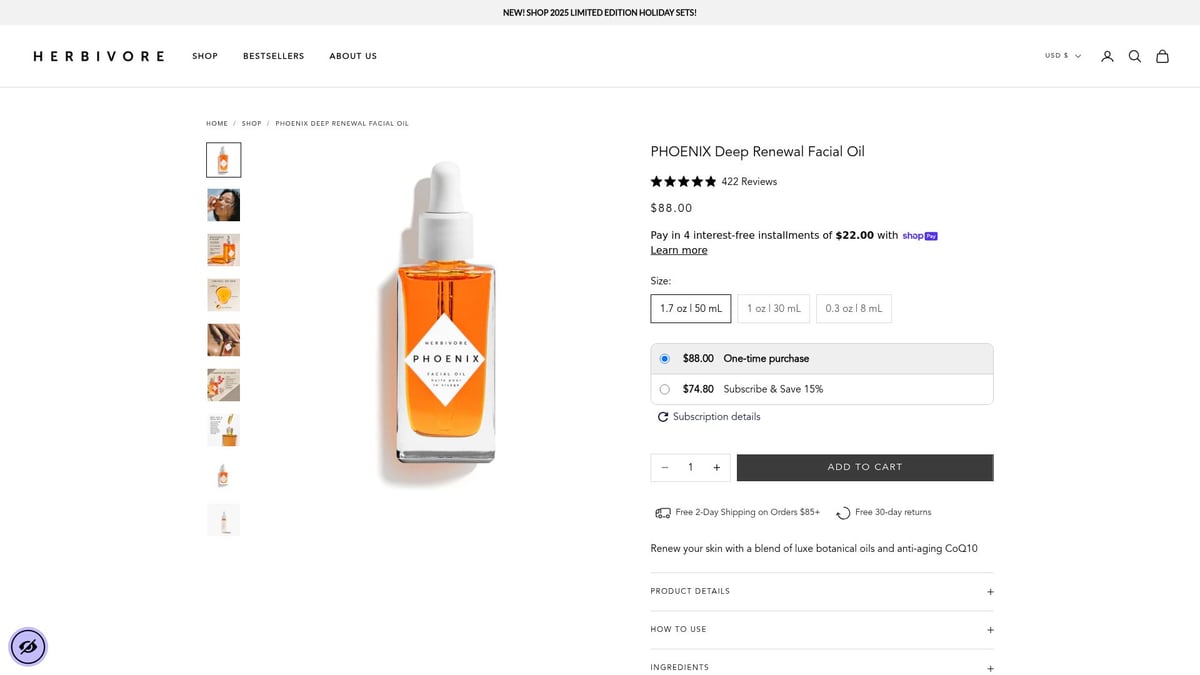The image size is (1200, 675).
Task: Open the ABOUT US menu
Action: [x=352, y=56]
